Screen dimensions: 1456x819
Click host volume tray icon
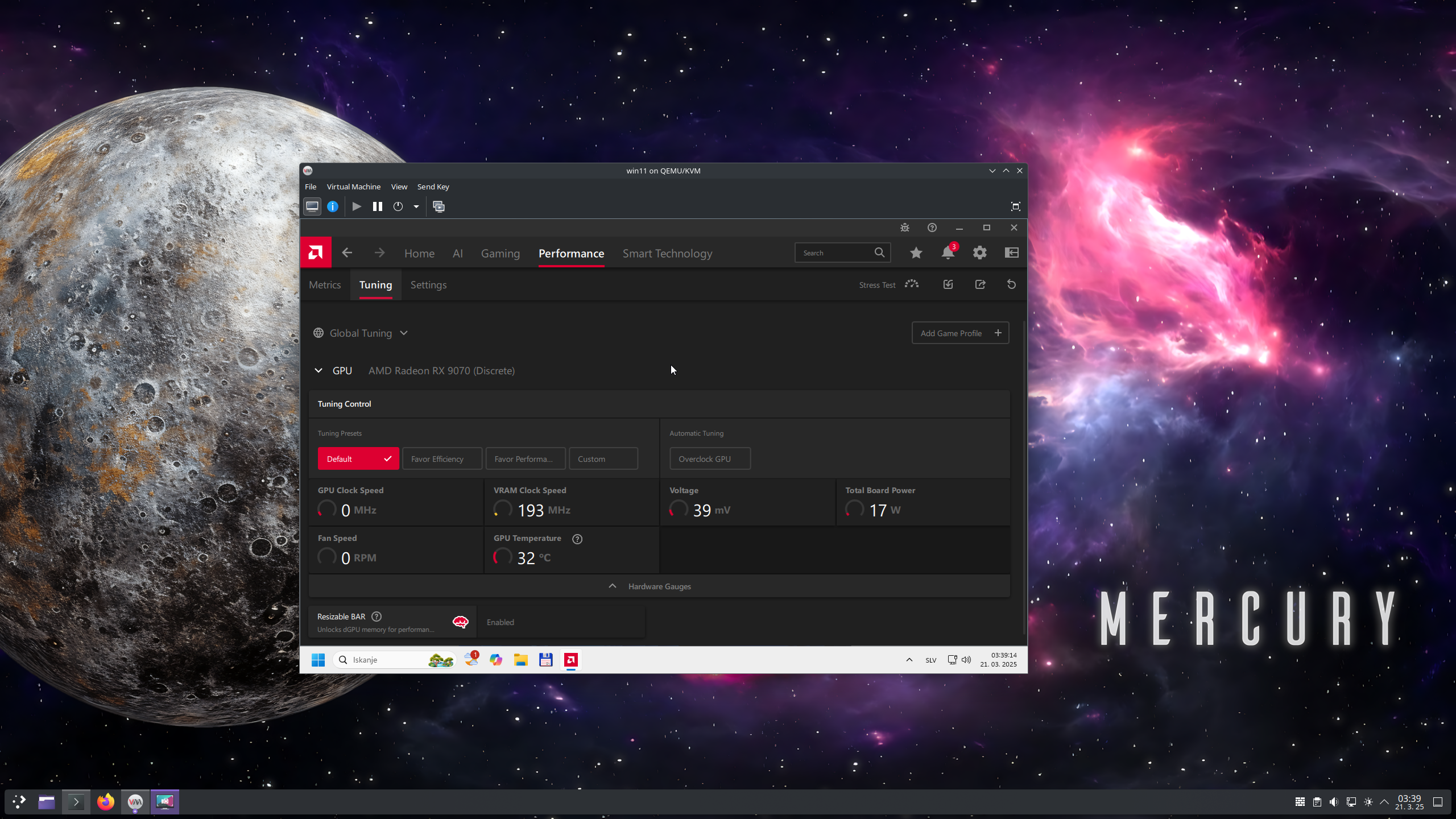1334,802
